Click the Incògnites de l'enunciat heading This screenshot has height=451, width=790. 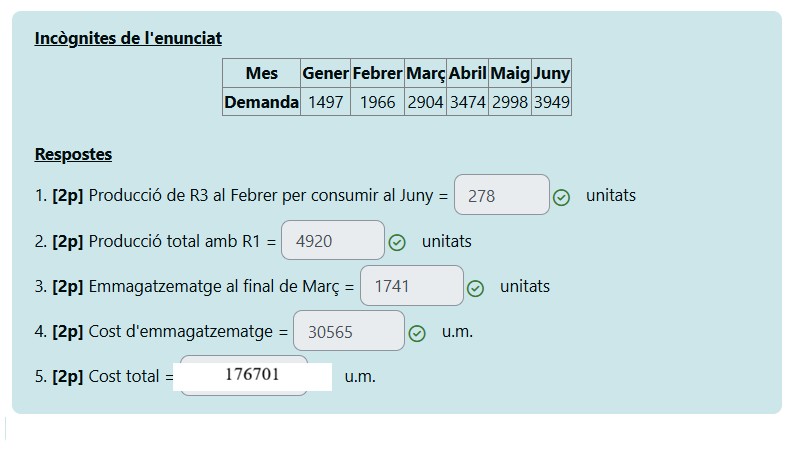(x=128, y=39)
